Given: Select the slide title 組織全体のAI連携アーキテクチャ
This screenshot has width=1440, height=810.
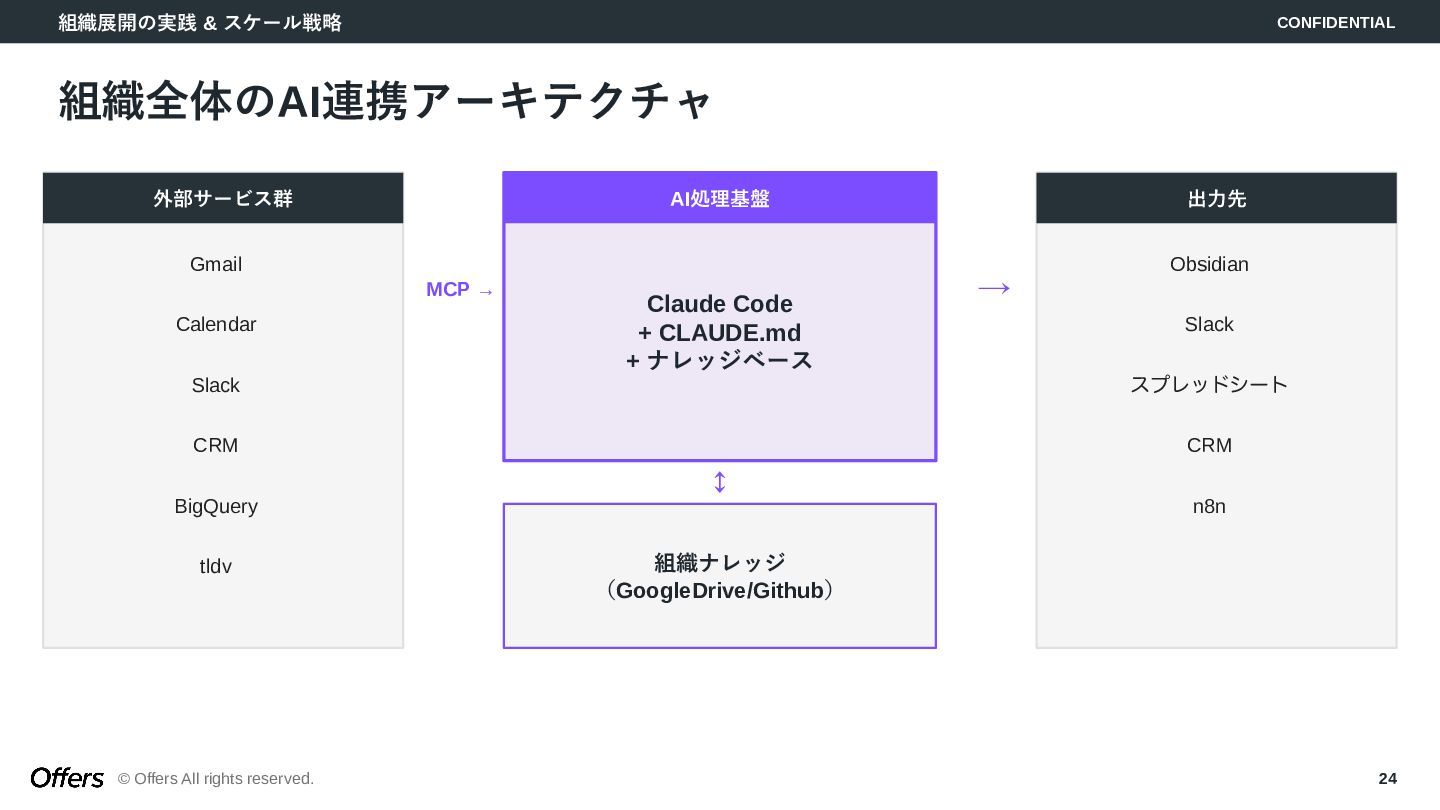Looking at the screenshot, I should 385,101.
